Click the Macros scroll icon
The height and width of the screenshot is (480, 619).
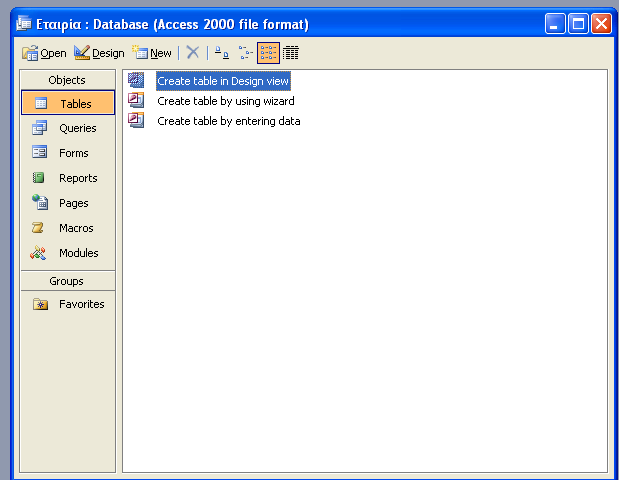point(38,227)
